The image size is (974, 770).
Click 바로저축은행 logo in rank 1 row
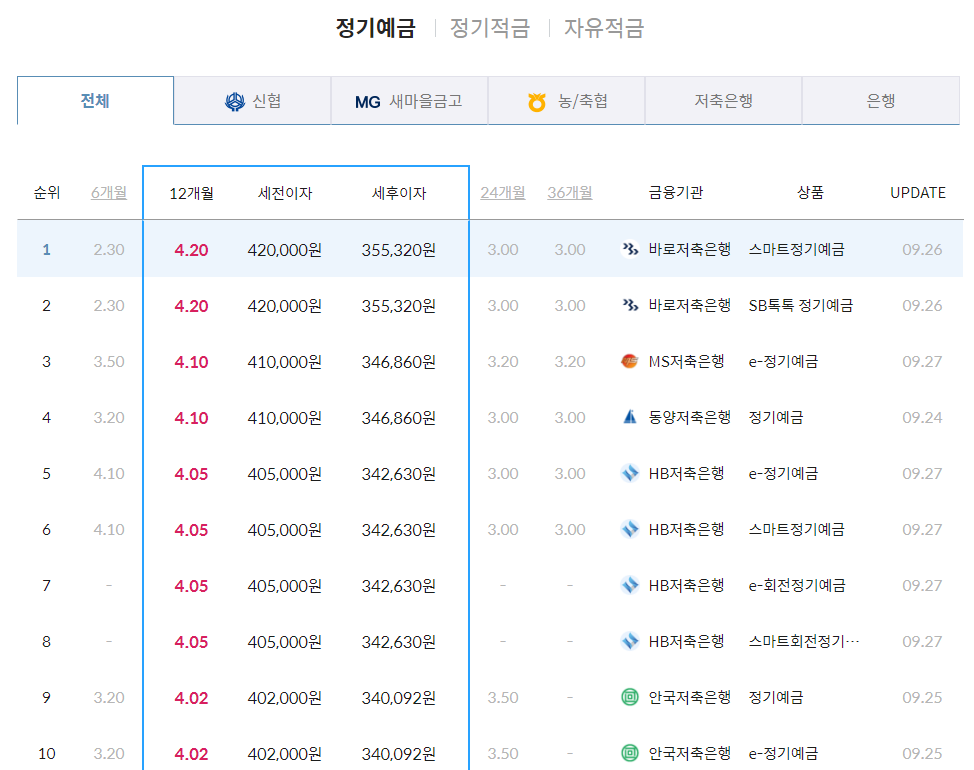(x=630, y=250)
